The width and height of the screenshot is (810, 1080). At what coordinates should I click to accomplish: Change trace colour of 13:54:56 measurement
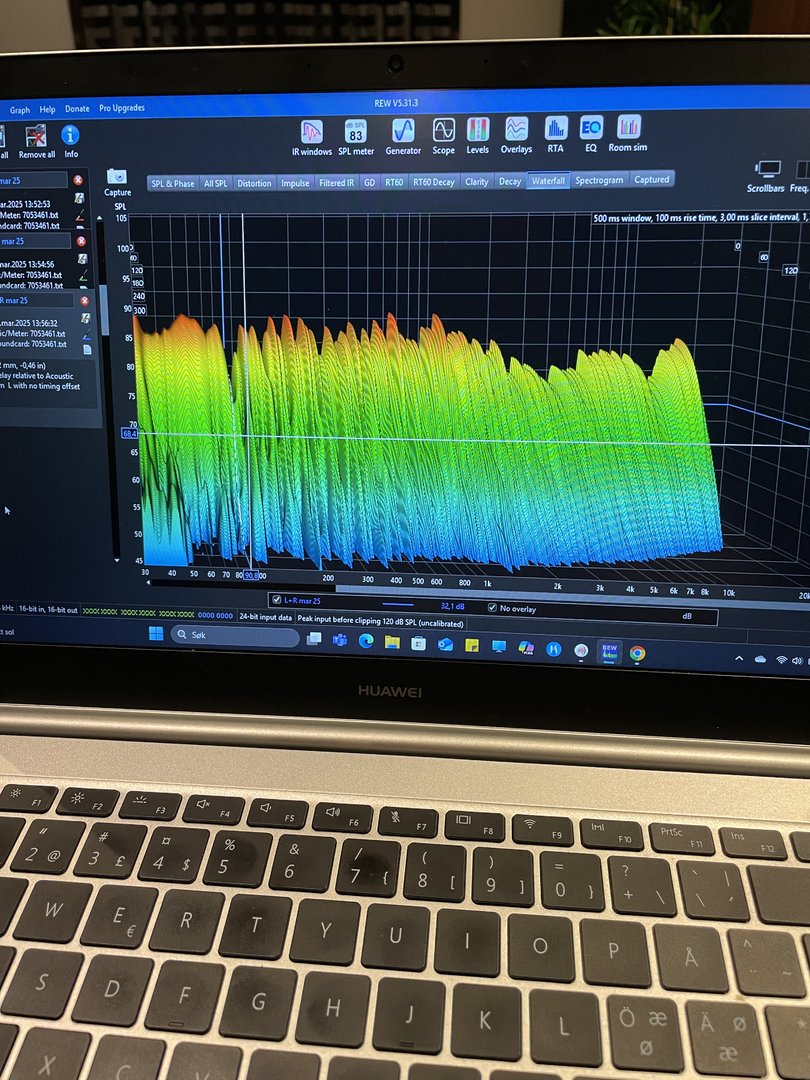[x=83, y=276]
